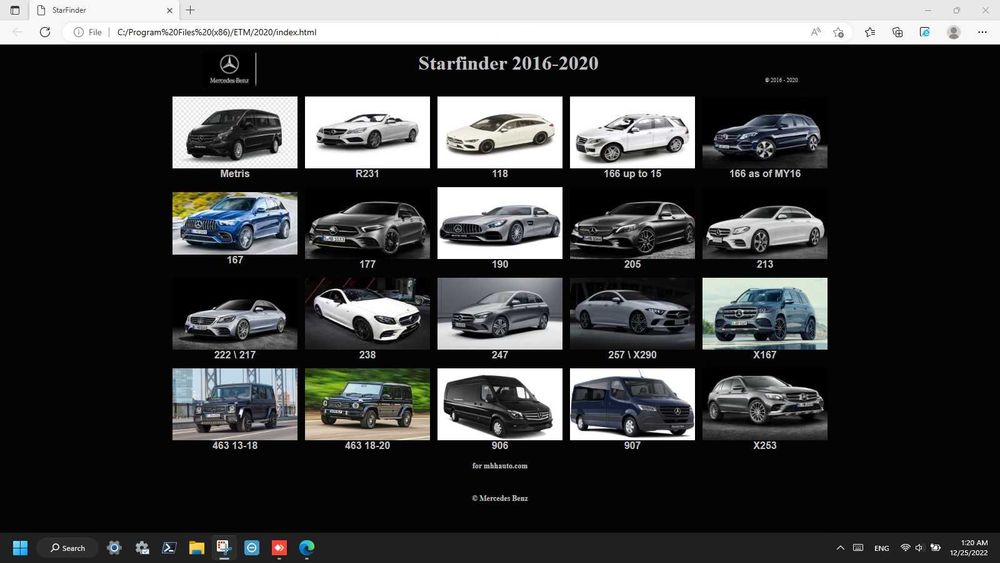Refresh the page with reload icon

pyautogui.click(x=45, y=32)
